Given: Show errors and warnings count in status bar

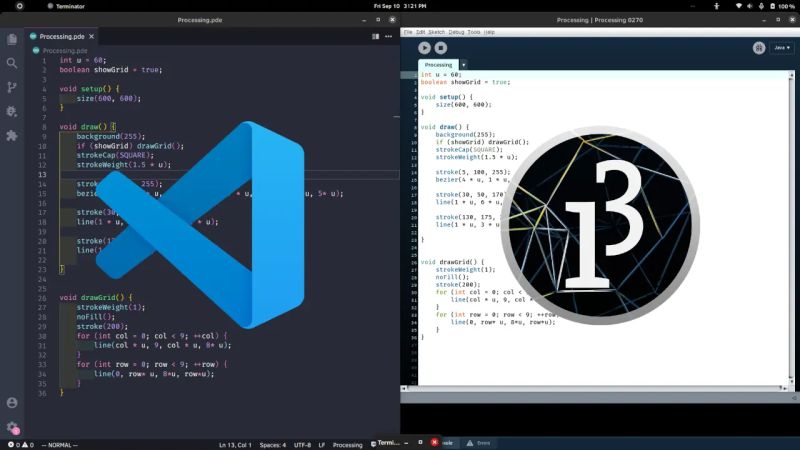Looking at the screenshot, I should coord(21,445).
